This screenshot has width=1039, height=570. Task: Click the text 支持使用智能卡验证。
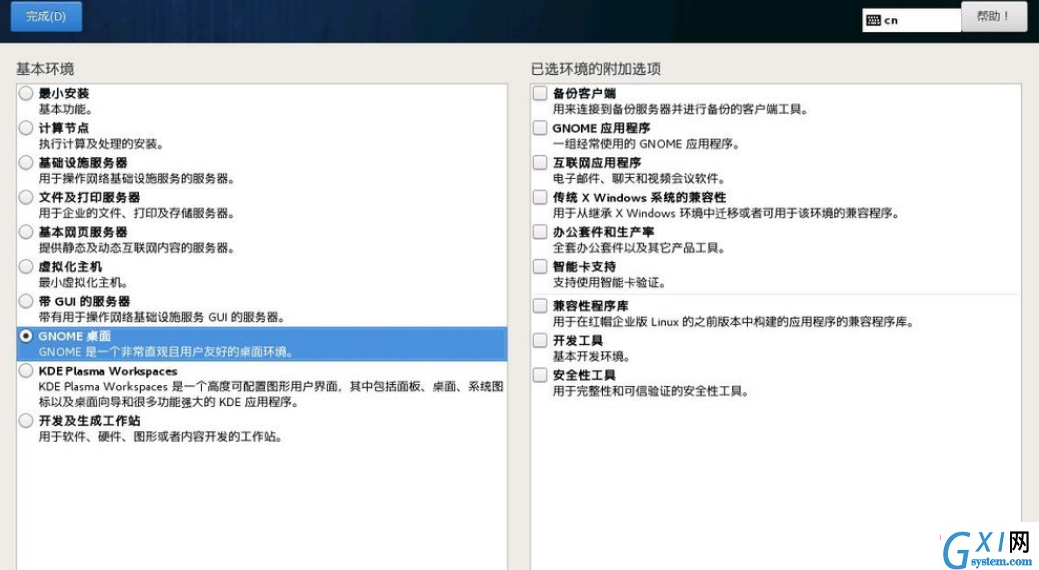pos(610,282)
